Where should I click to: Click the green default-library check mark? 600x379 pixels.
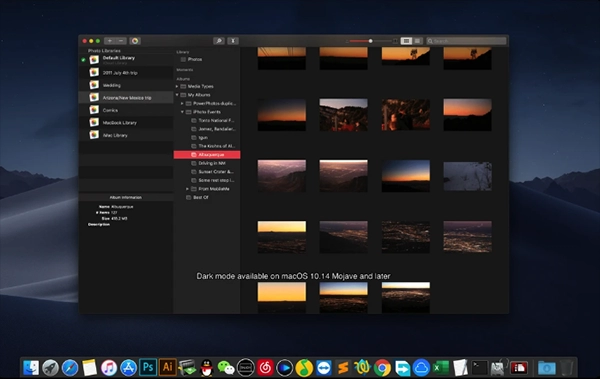pyautogui.click(x=83, y=60)
